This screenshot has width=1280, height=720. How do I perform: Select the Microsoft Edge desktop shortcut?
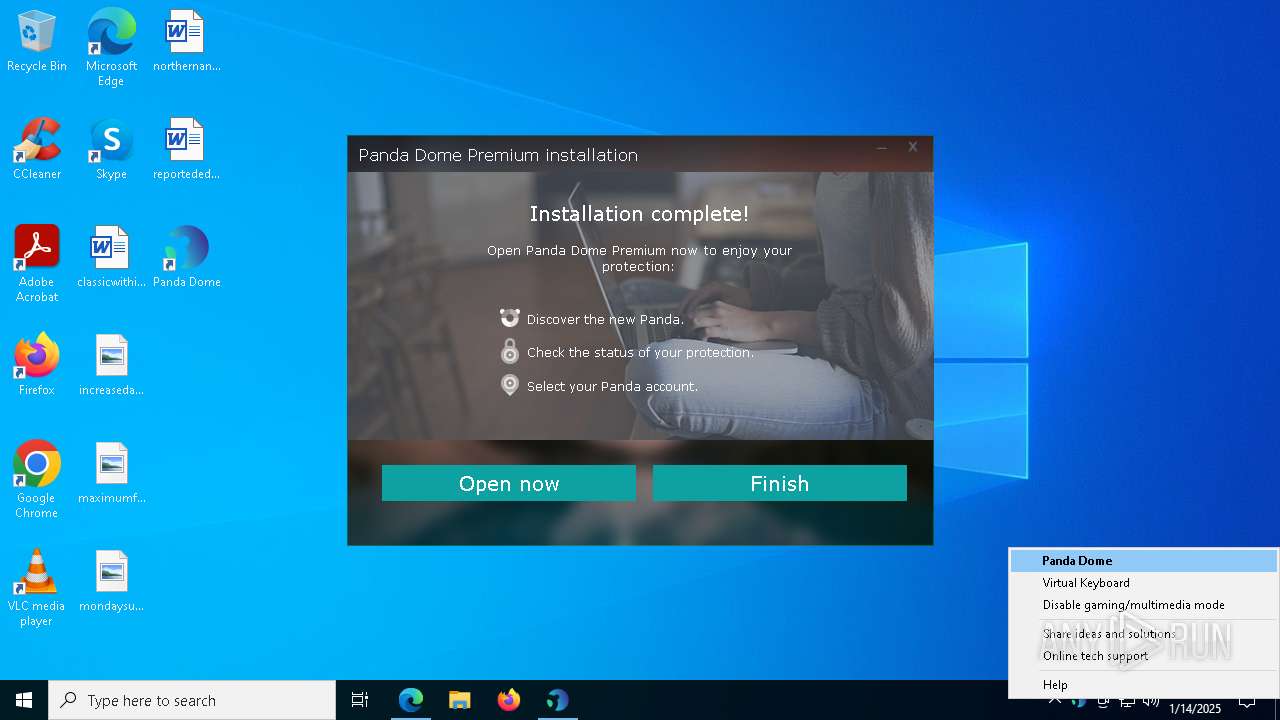click(x=111, y=48)
